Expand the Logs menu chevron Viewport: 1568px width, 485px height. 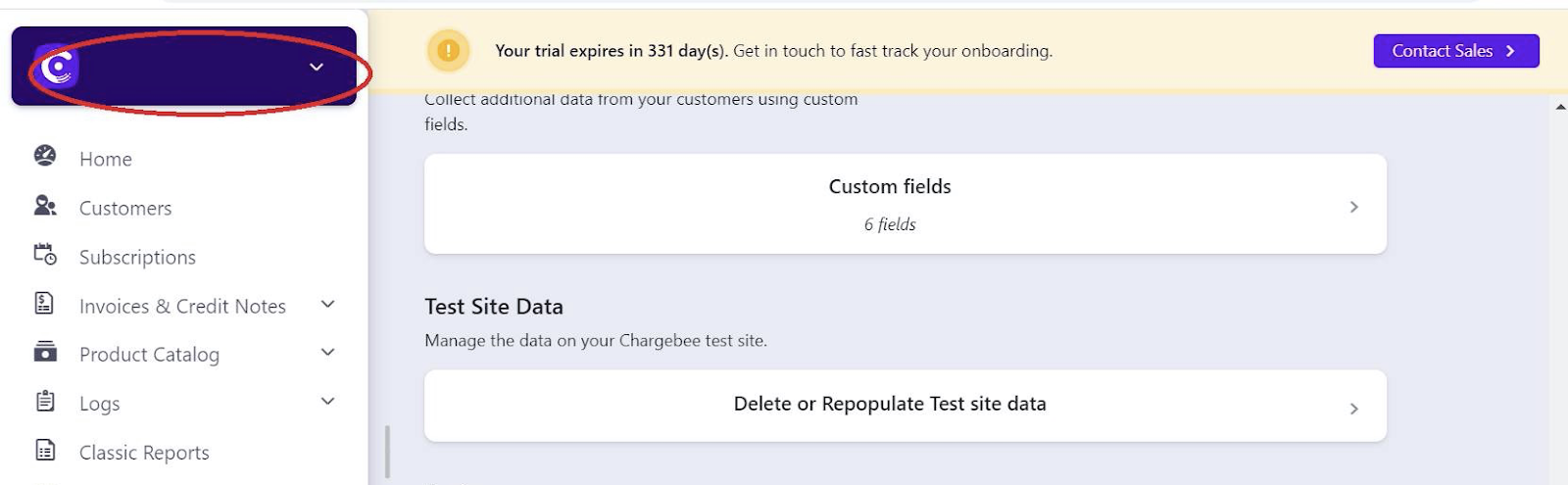point(328,402)
